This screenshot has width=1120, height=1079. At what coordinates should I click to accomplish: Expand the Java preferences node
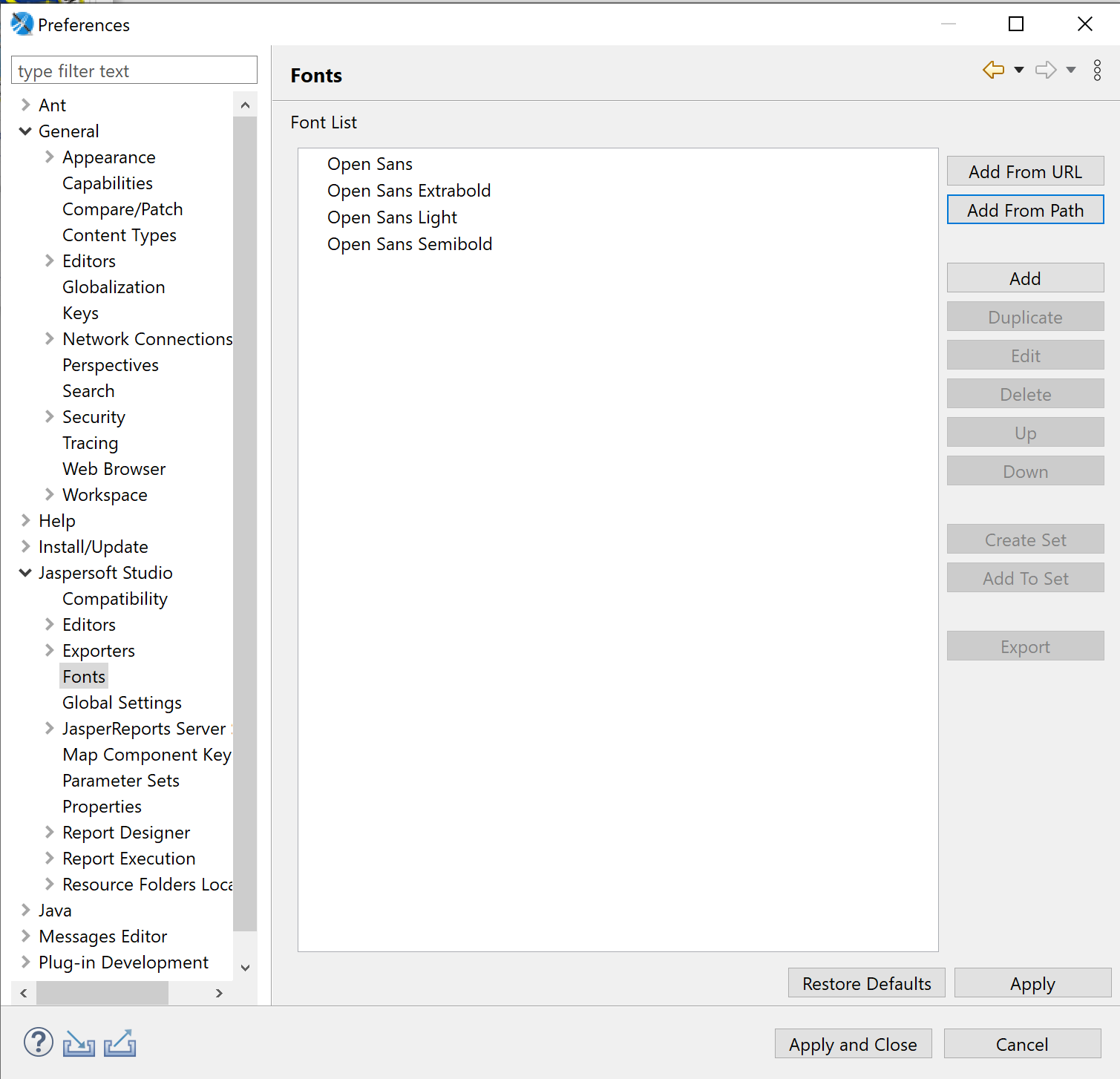coord(25,910)
